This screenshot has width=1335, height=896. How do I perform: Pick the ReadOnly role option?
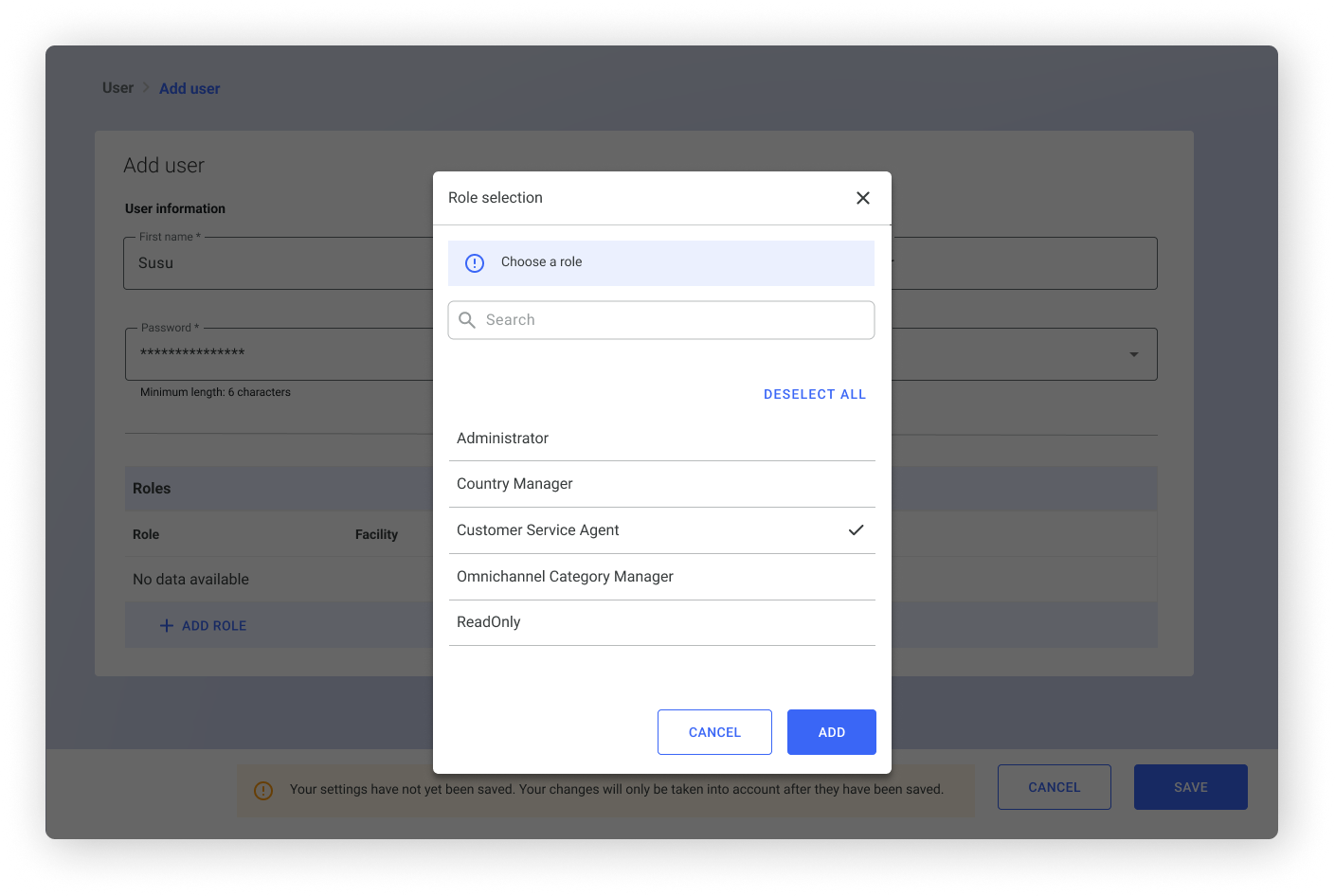489,622
